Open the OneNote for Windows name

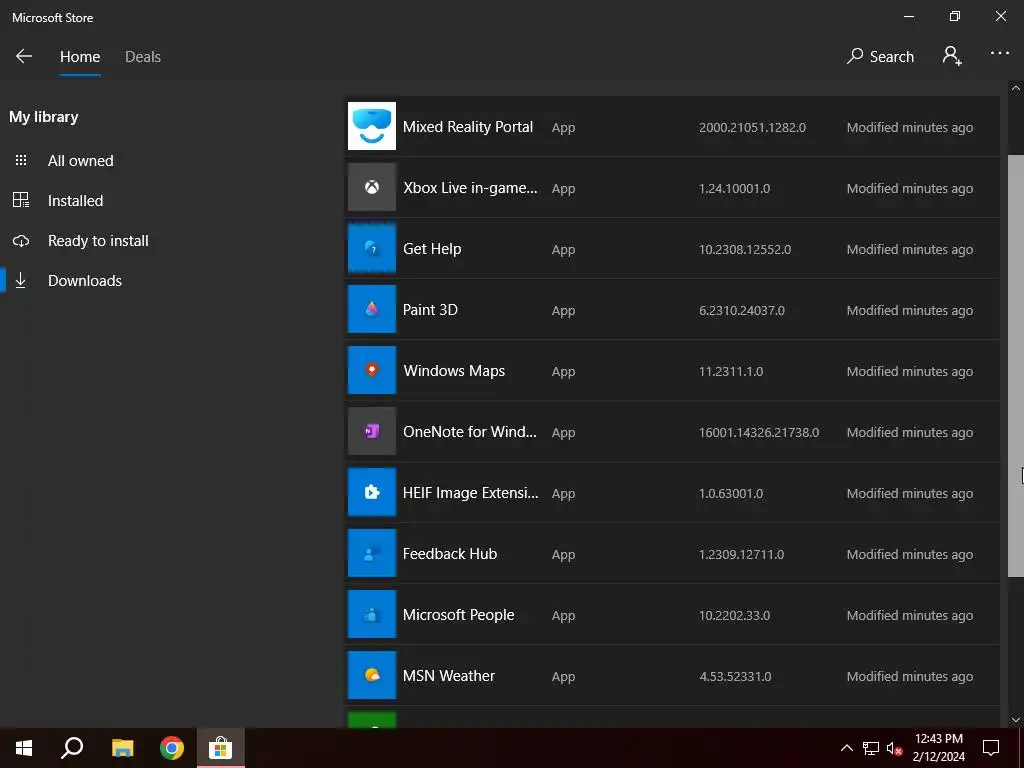[470, 432]
